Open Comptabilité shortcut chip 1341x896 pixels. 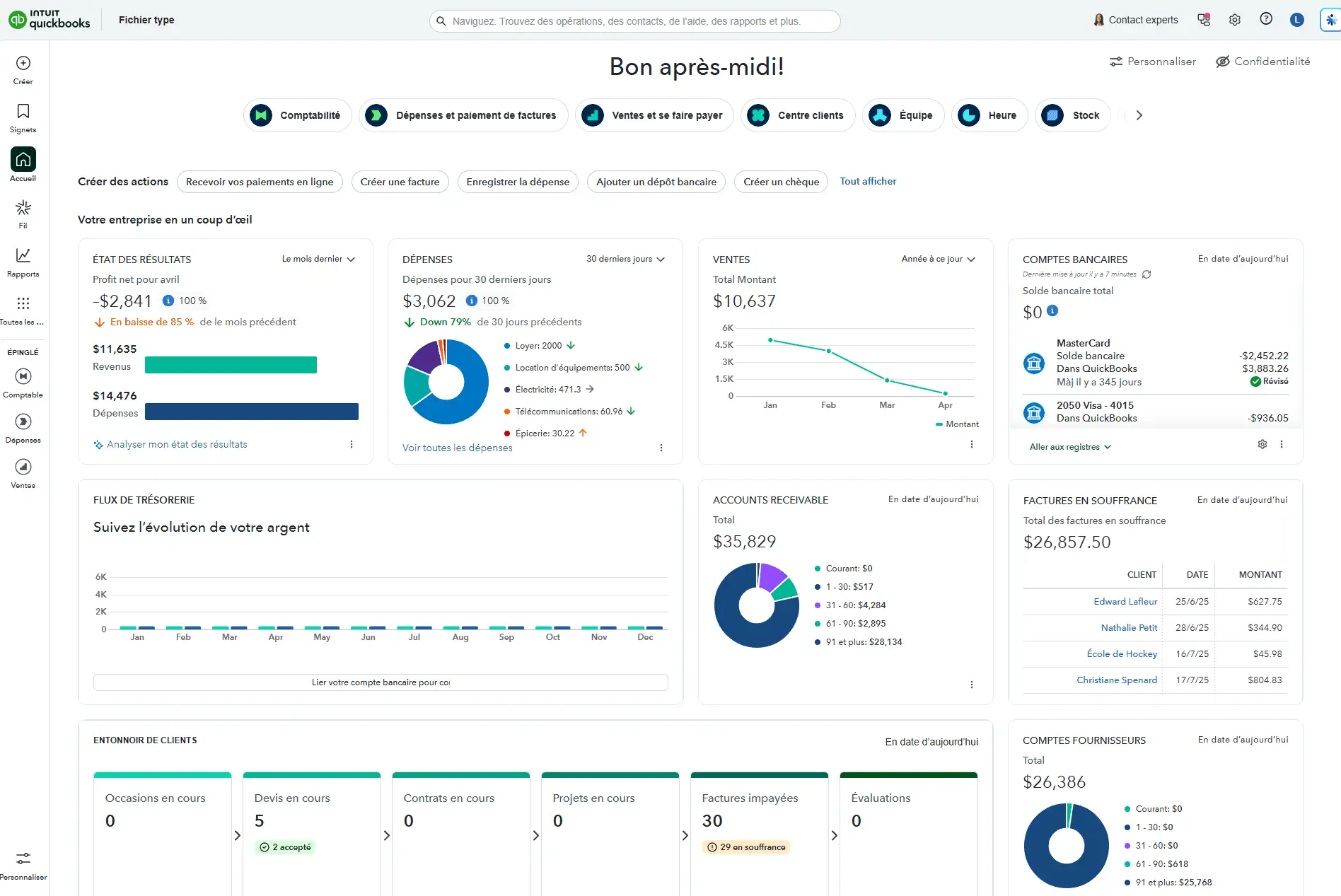(298, 115)
